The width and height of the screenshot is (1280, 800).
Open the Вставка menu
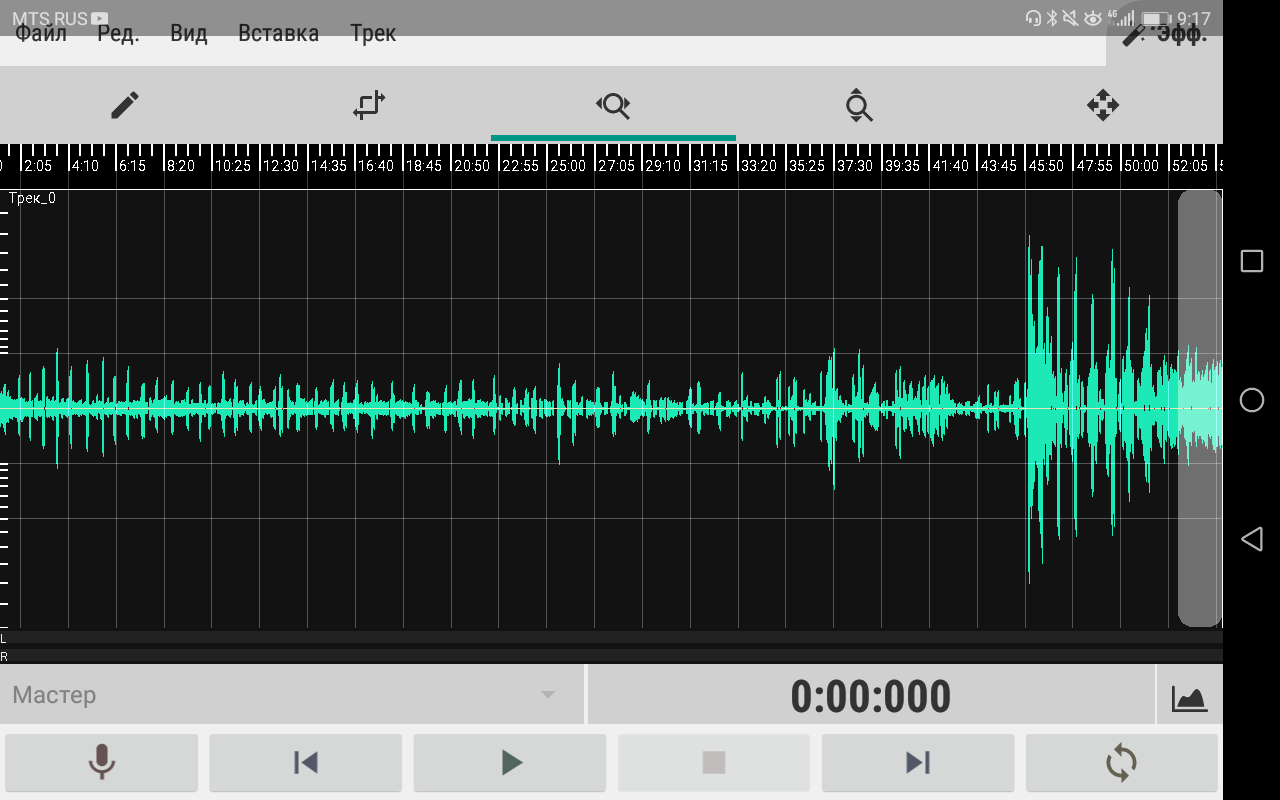[x=278, y=33]
